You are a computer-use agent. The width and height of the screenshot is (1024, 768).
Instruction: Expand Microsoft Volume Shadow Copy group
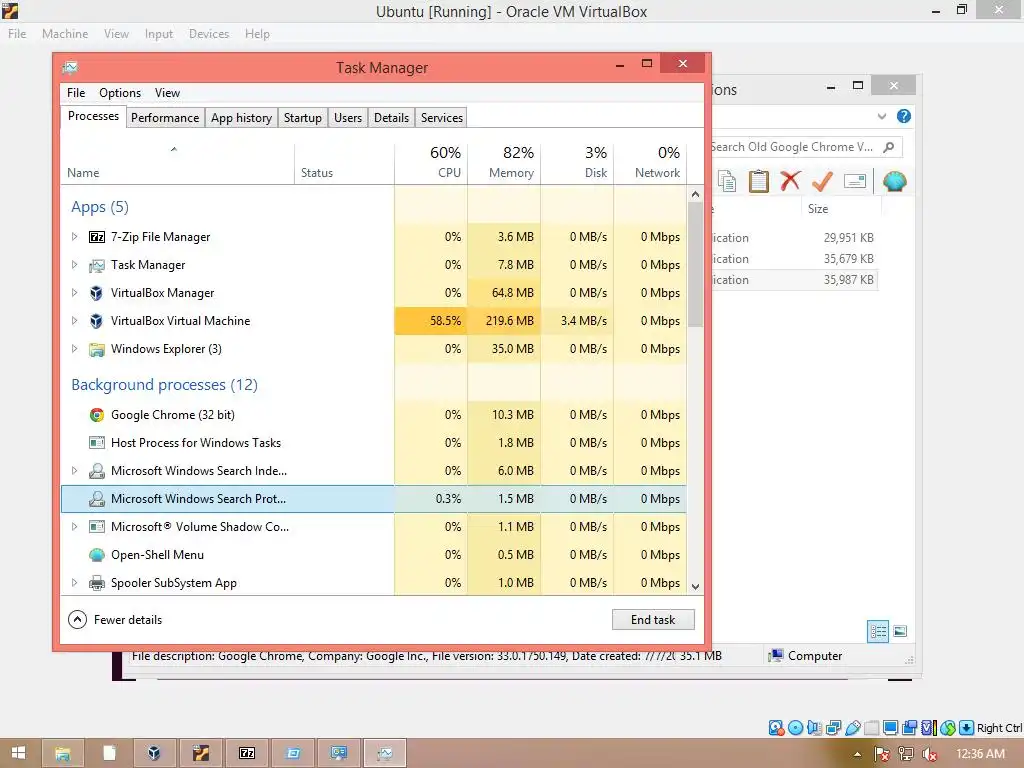click(x=74, y=527)
